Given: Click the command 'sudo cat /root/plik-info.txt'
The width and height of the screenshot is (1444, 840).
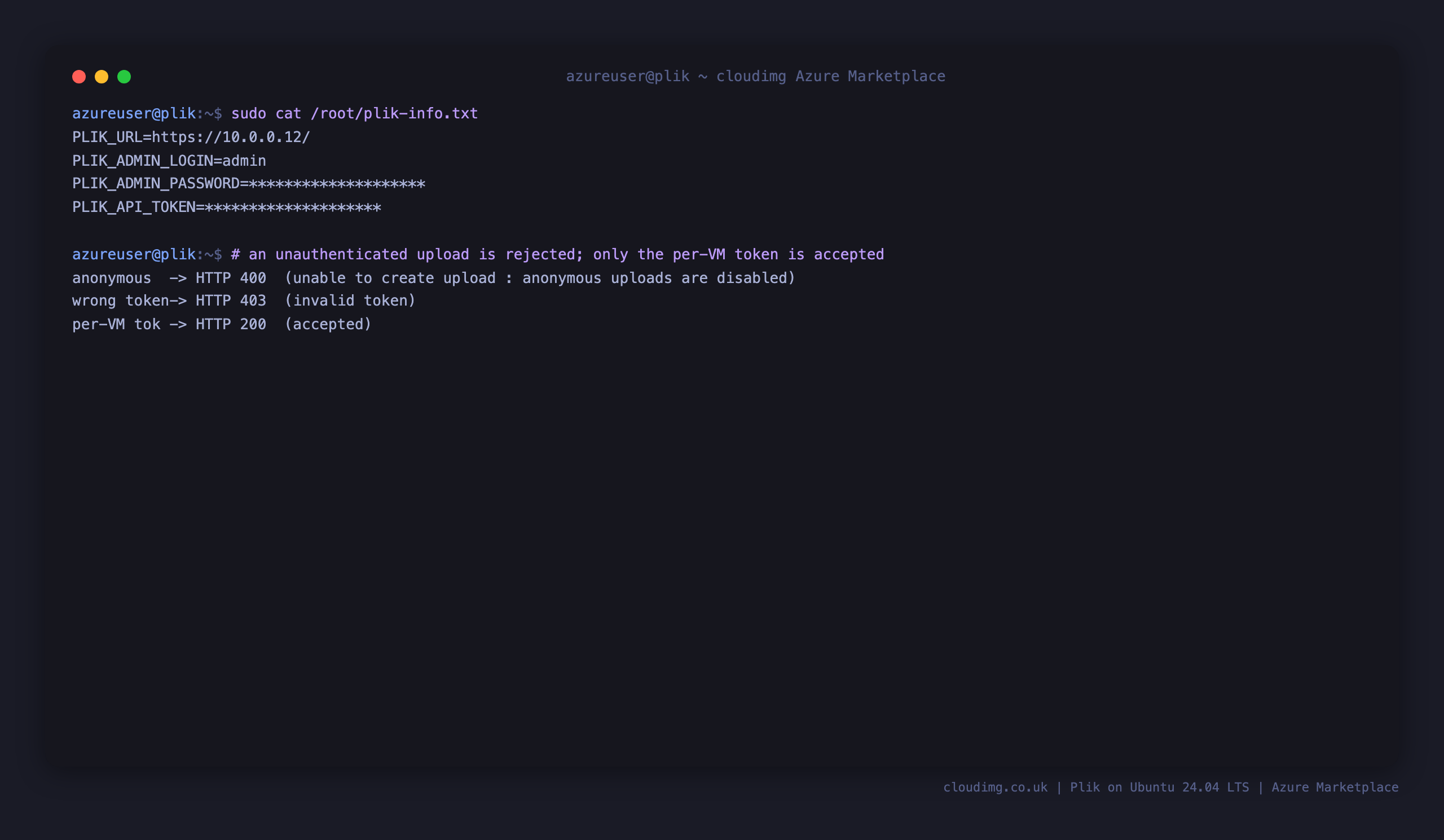Looking at the screenshot, I should click(354, 113).
